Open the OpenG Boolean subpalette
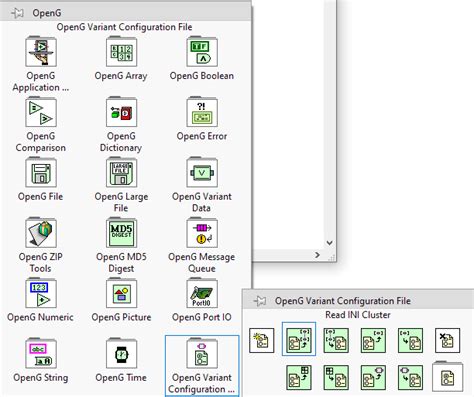This screenshot has width=474, height=397. [x=202, y=52]
